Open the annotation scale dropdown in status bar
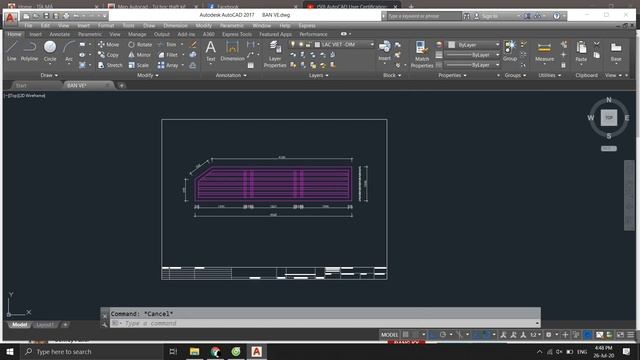Viewport: 640px width, 360px height. pyautogui.click(x=536, y=335)
